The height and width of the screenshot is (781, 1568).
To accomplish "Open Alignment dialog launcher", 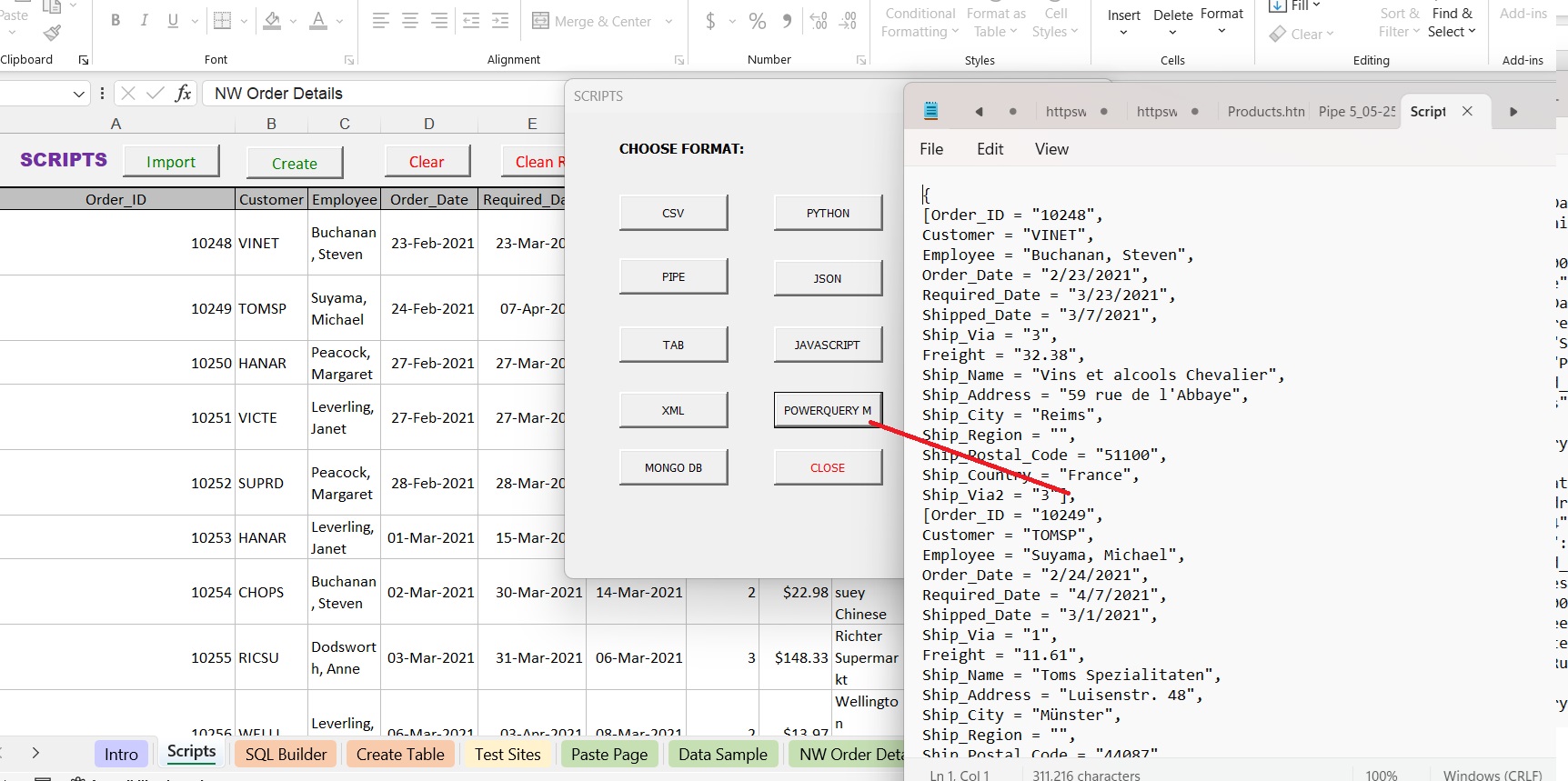I will click(x=678, y=60).
